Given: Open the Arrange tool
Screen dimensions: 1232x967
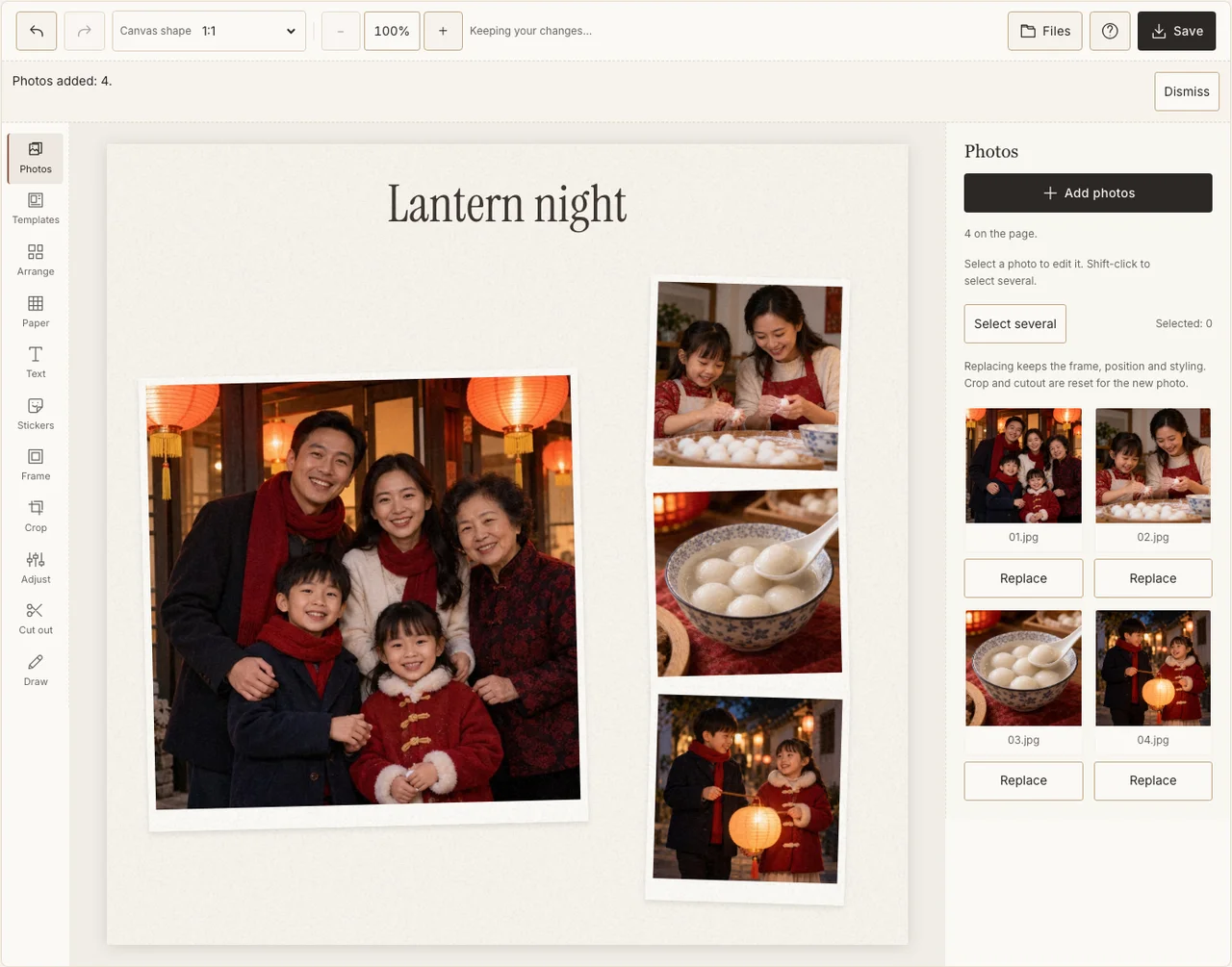Looking at the screenshot, I should (x=36, y=260).
